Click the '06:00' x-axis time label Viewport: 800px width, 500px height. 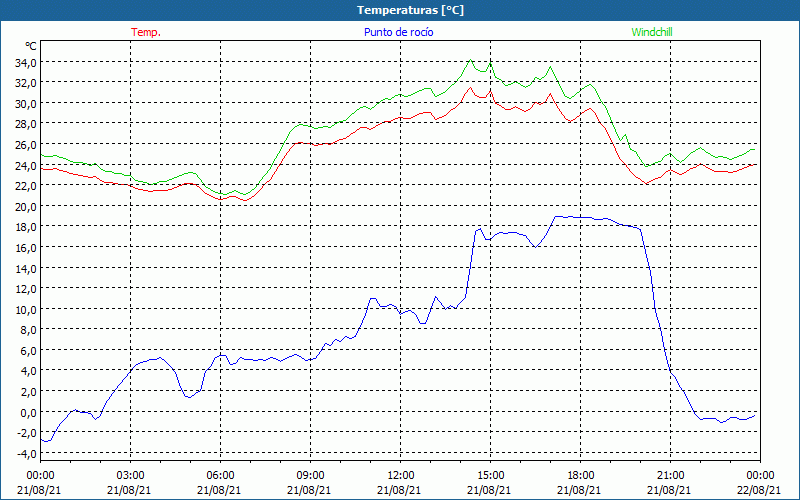220,476
